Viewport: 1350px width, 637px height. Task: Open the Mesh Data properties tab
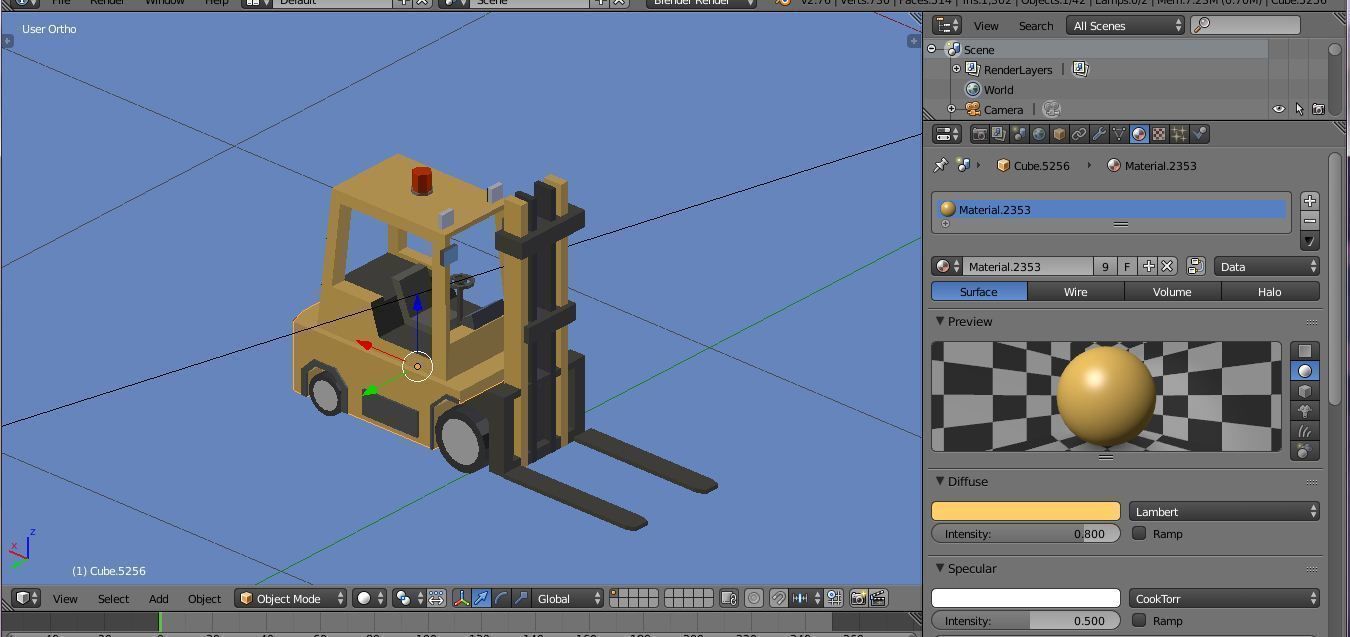pyautogui.click(x=1119, y=134)
